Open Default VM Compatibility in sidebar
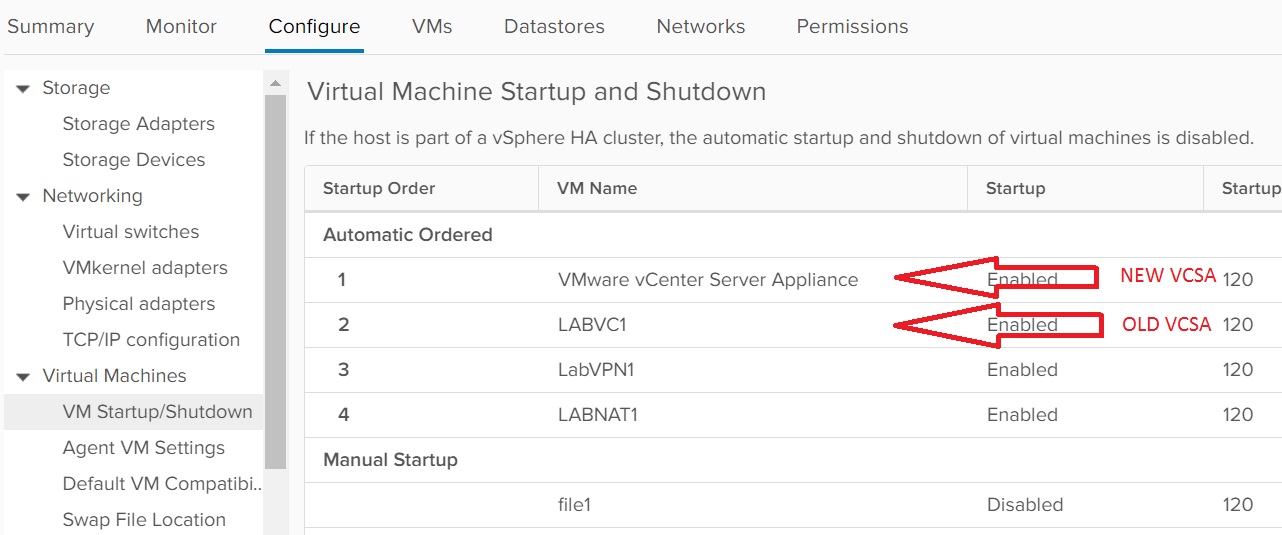Viewport: 1282px width, 535px height. 162,484
